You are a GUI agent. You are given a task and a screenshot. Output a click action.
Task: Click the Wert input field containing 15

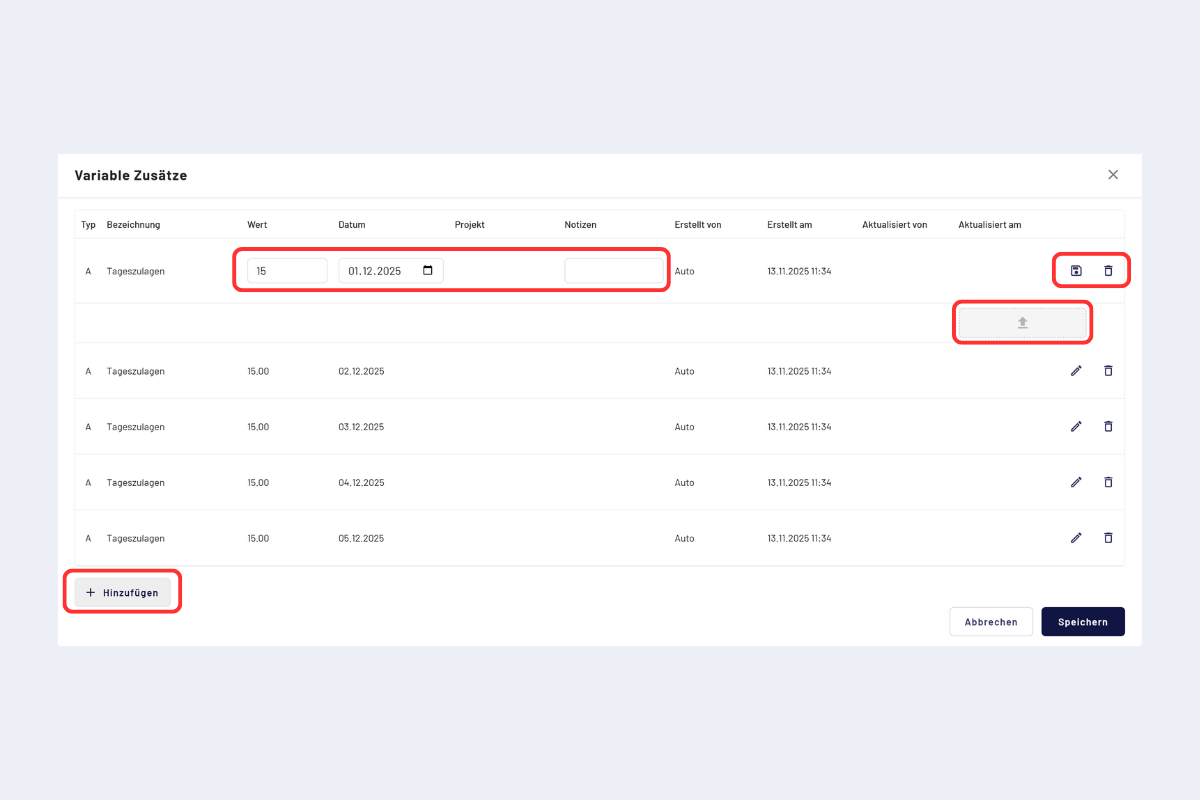click(286, 271)
